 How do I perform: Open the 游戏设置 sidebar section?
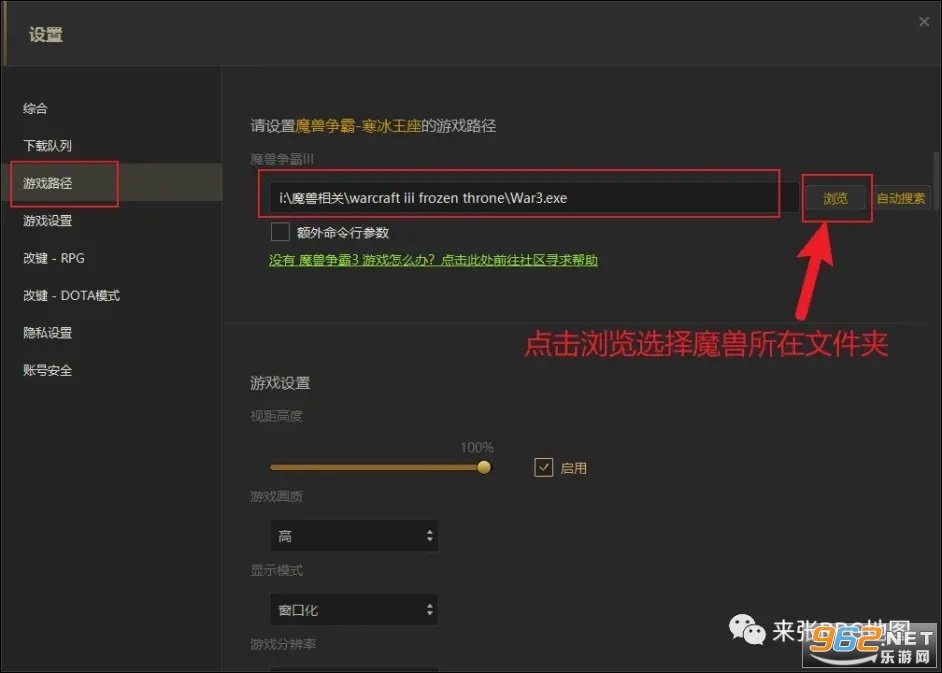[47, 221]
